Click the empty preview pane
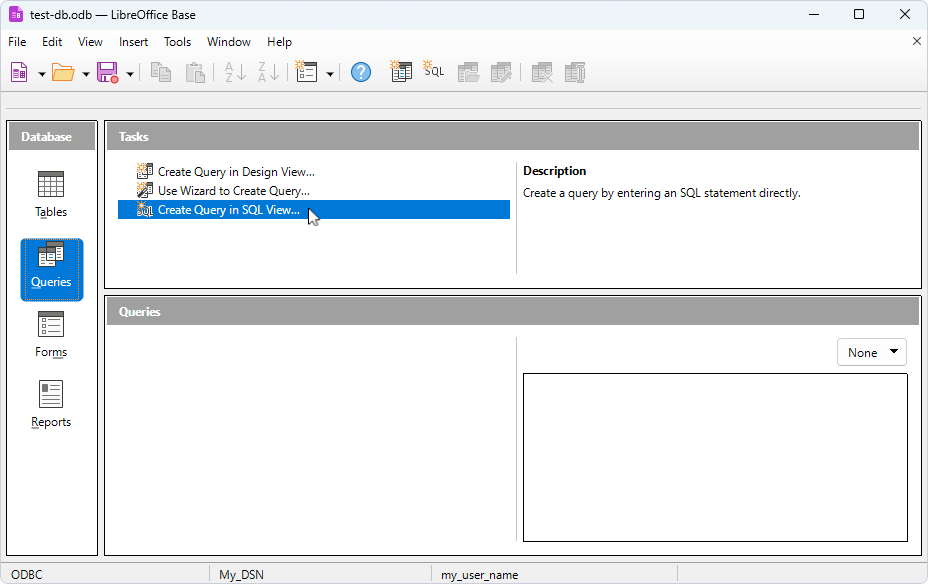 (x=715, y=457)
